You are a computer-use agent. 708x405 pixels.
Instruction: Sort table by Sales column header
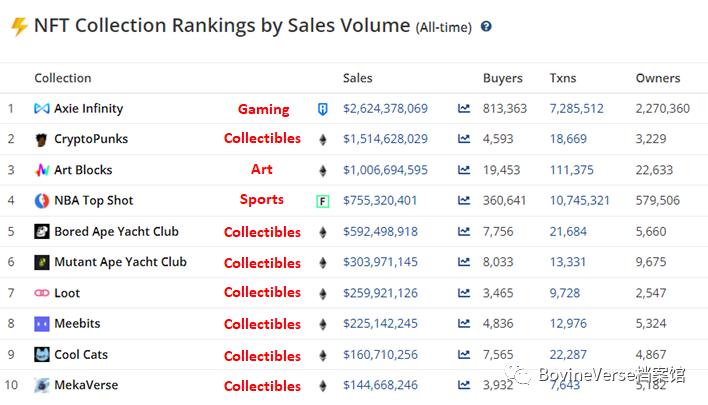pyautogui.click(x=357, y=78)
